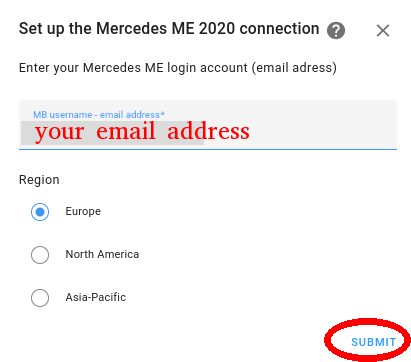Click the dialog title 'Set up the Mercedes ME 2020 connection'
The image size is (411, 362).
click(169, 29)
